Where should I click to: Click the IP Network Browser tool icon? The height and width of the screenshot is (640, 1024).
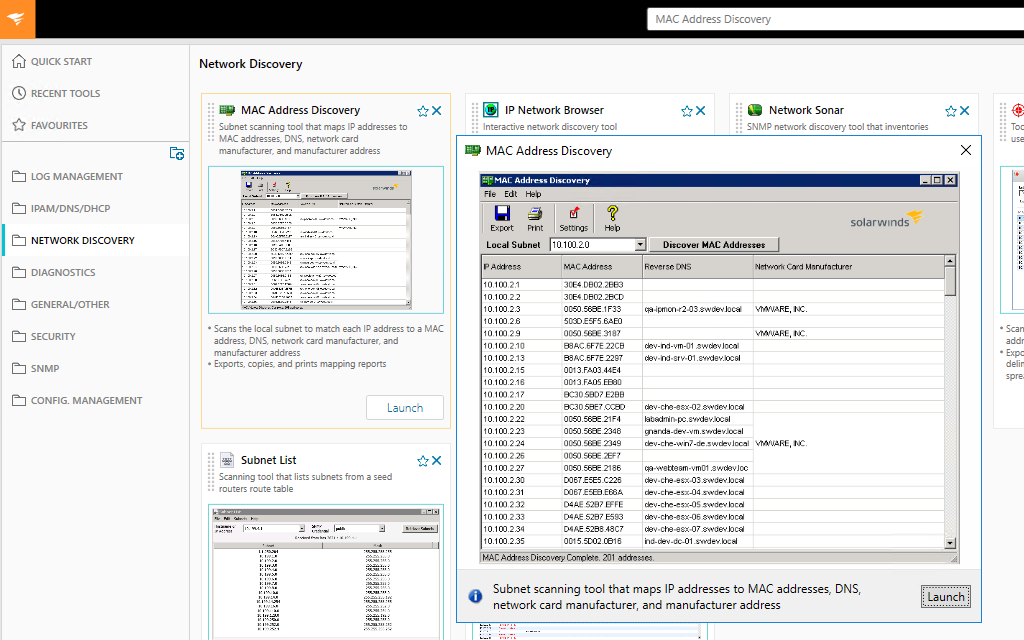tap(491, 110)
